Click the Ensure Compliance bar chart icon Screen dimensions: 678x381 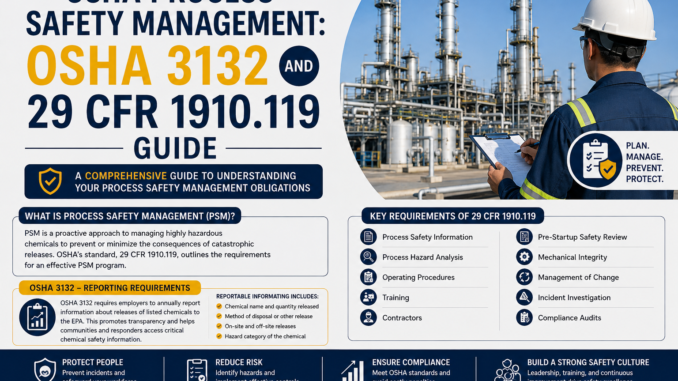pos(352,371)
